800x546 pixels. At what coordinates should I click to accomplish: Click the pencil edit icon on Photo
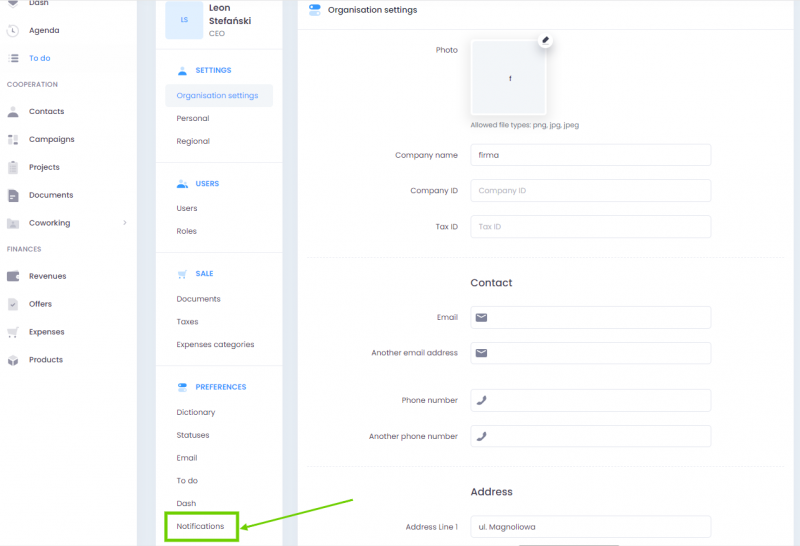[545, 40]
